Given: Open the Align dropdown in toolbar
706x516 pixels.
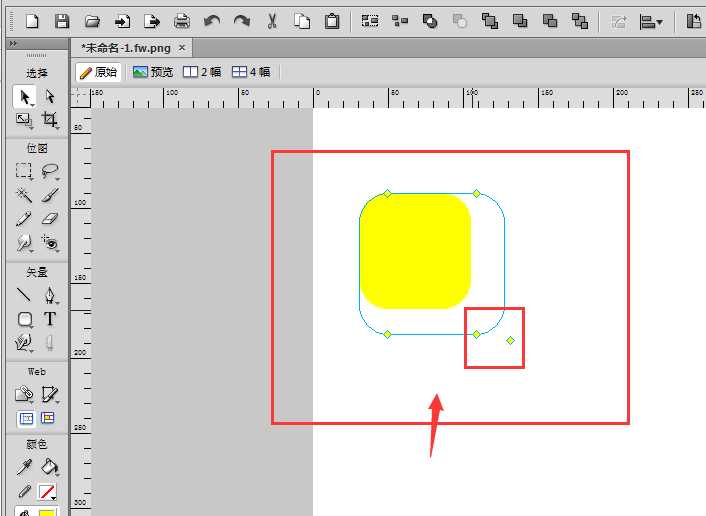Looking at the screenshot, I should tap(652, 20).
